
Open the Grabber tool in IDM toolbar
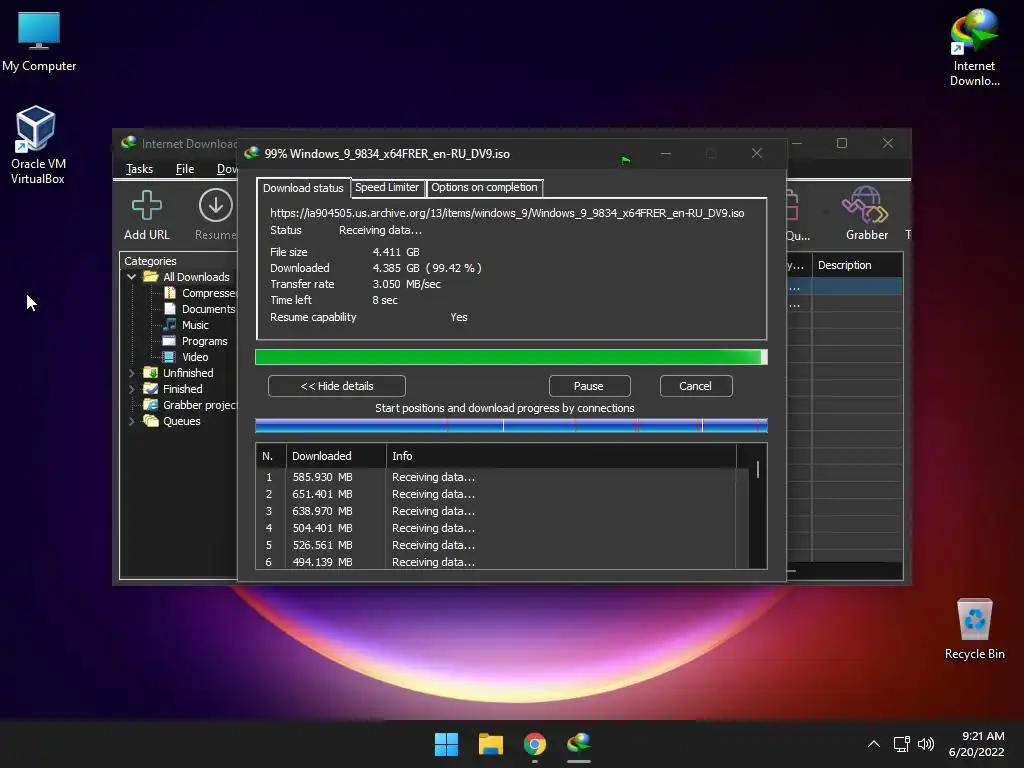(x=867, y=214)
